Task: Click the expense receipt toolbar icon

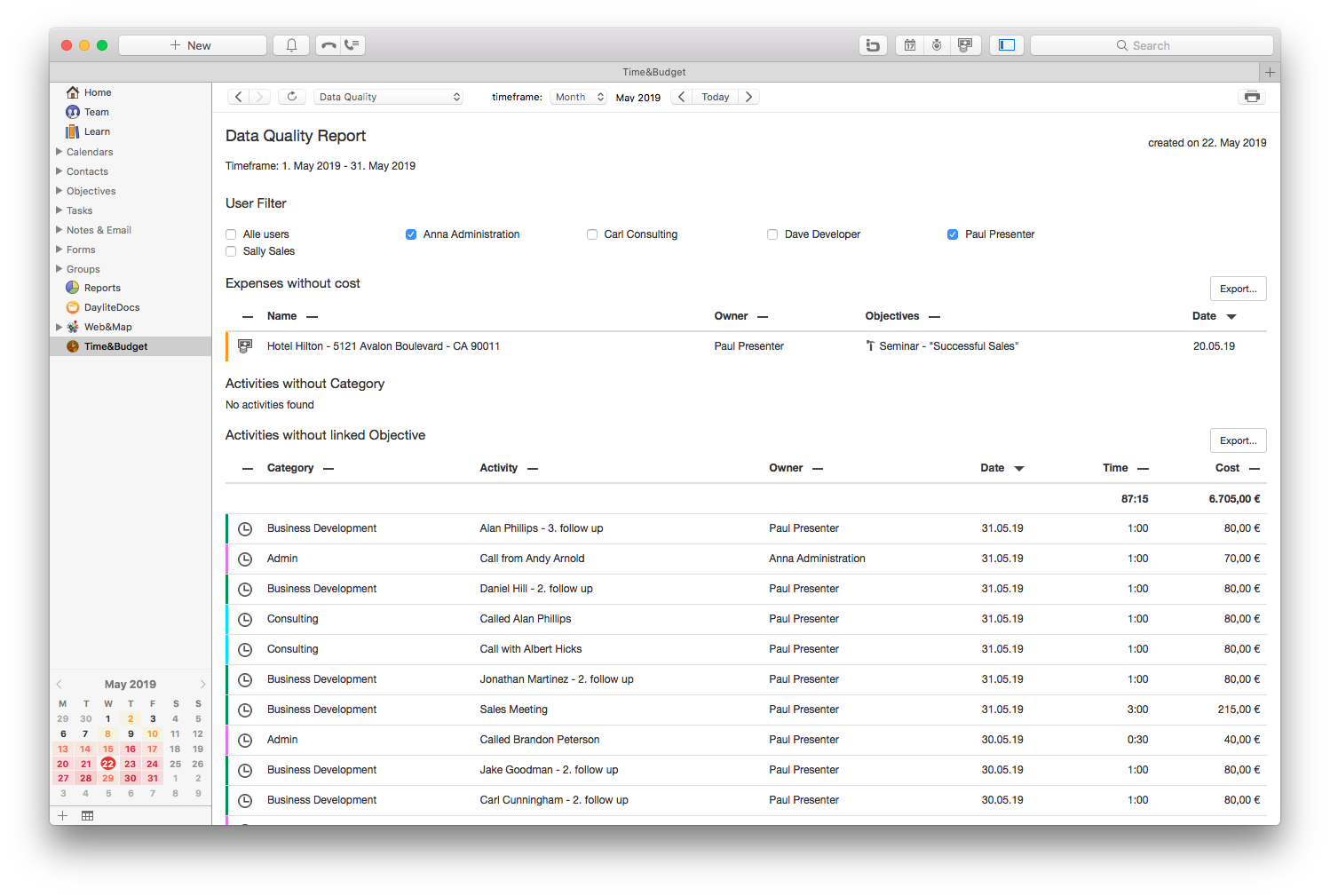Action: point(965,45)
